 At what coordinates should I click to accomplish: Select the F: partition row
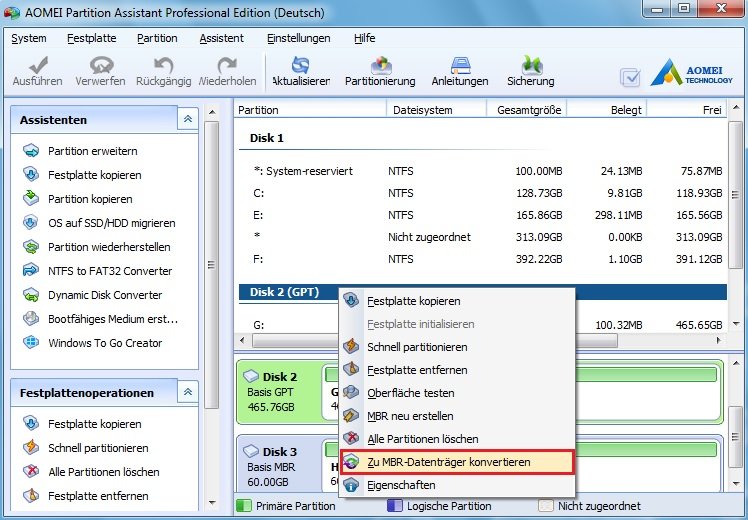coord(483,259)
